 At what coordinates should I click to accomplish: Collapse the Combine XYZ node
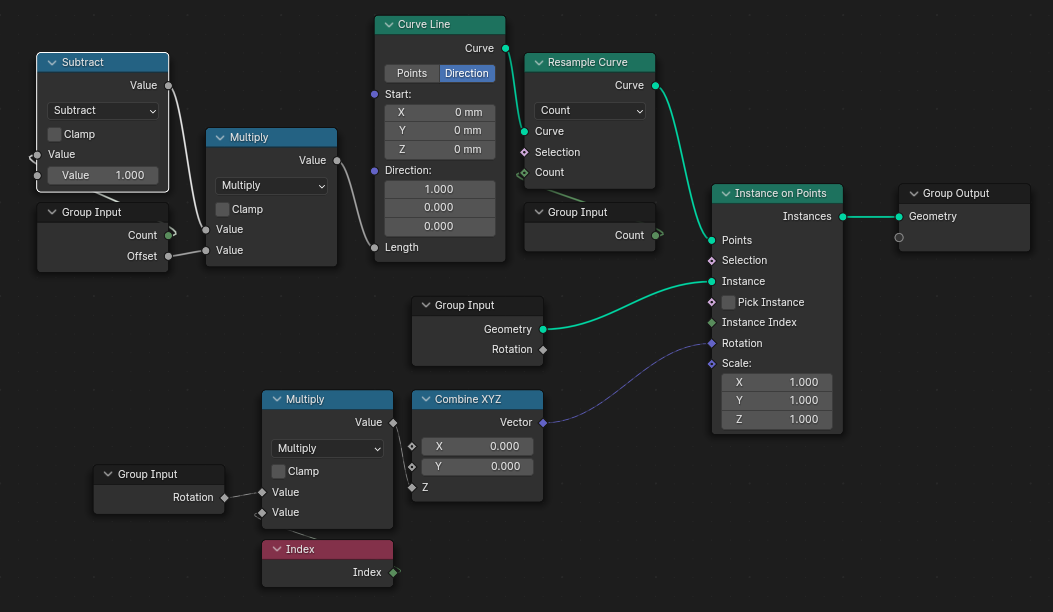tap(426, 399)
